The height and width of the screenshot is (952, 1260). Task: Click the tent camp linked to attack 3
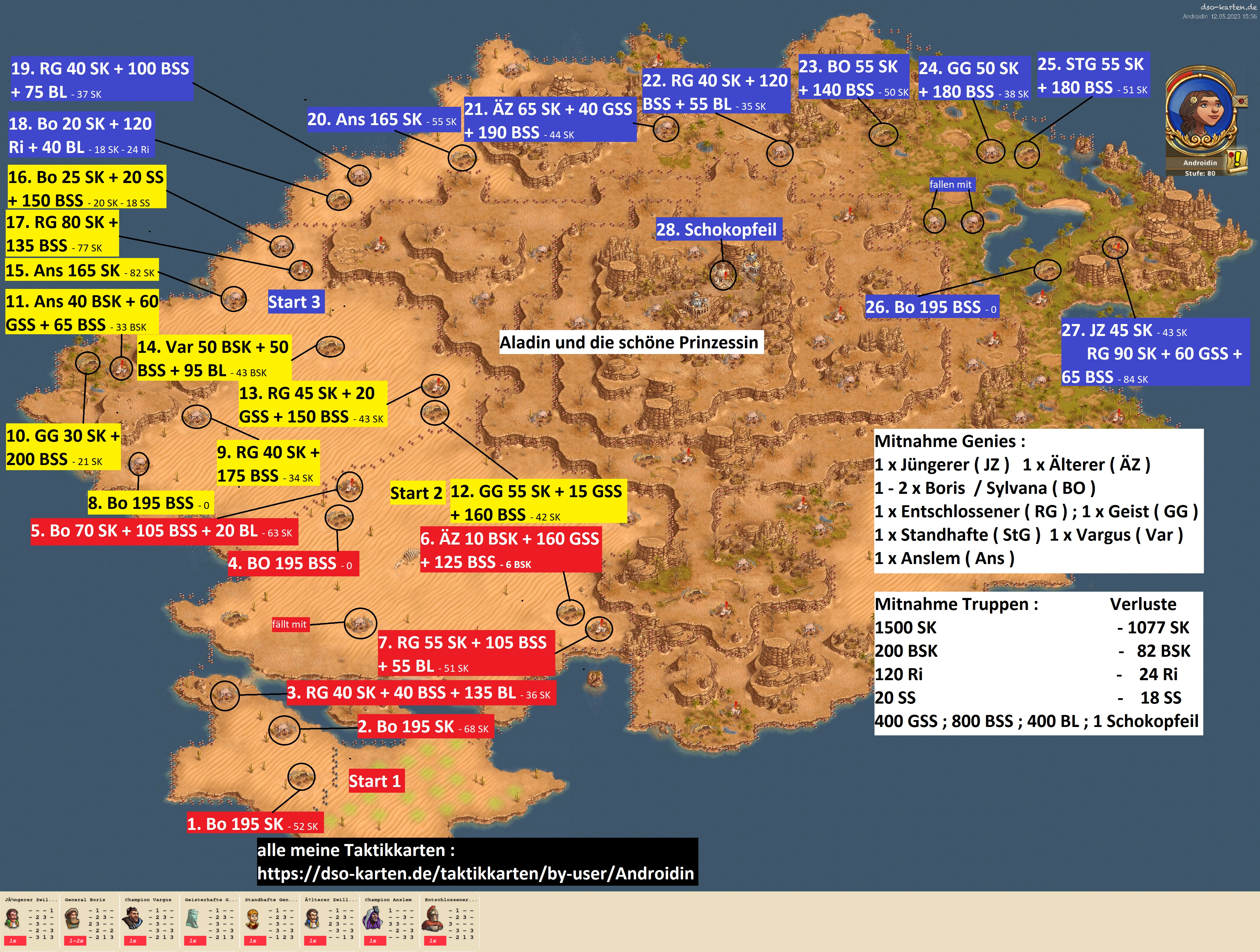pos(224,695)
